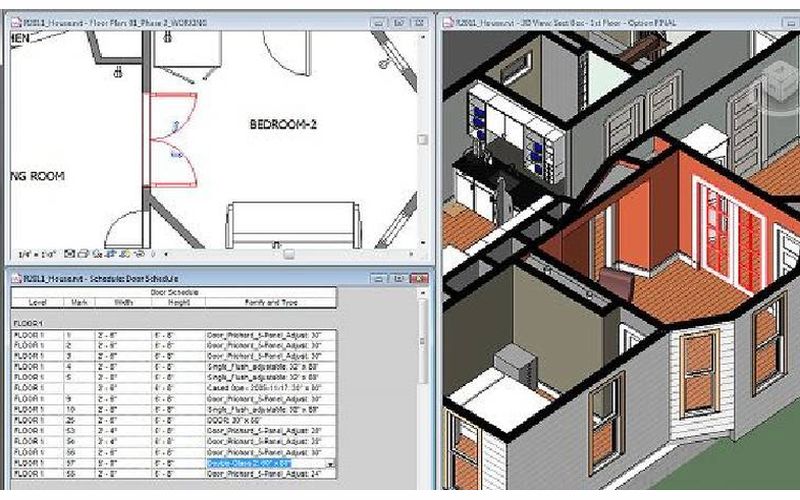Click the Door Schedule scroll-up arrow
The image size is (800, 500).
[x=422, y=293]
